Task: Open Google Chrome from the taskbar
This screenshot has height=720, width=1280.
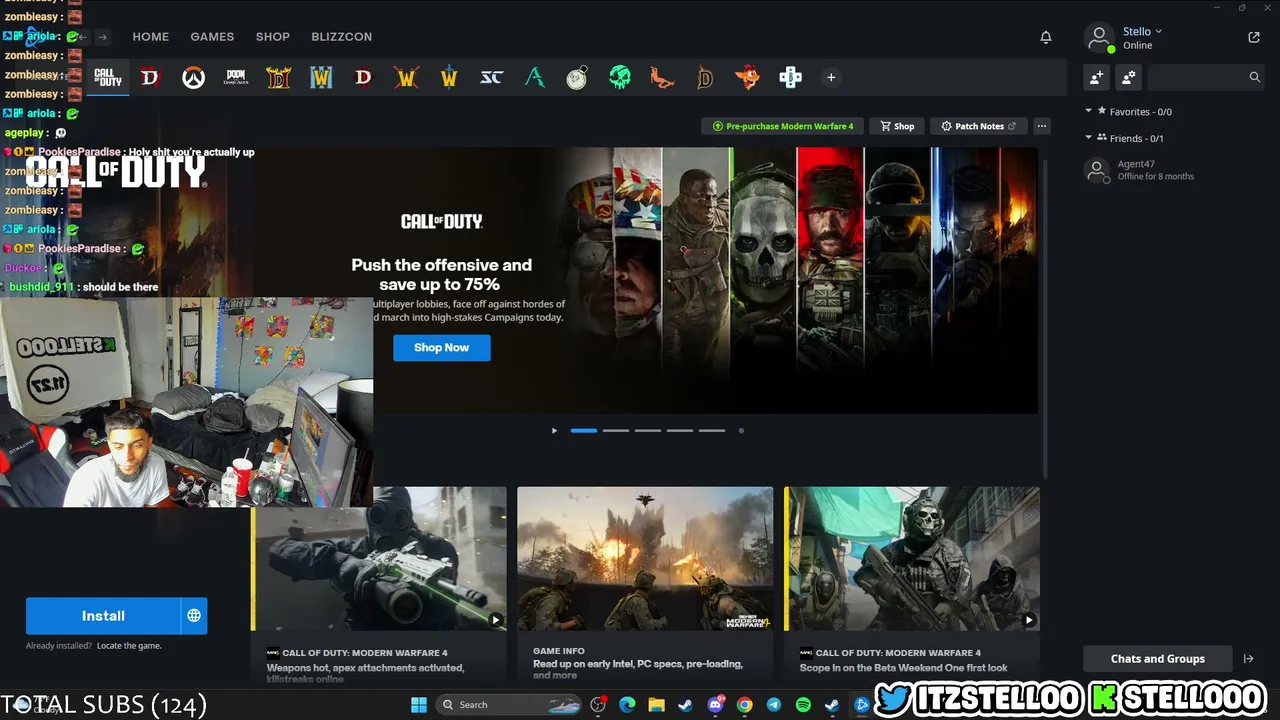Action: pyautogui.click(x=744, y=705)
